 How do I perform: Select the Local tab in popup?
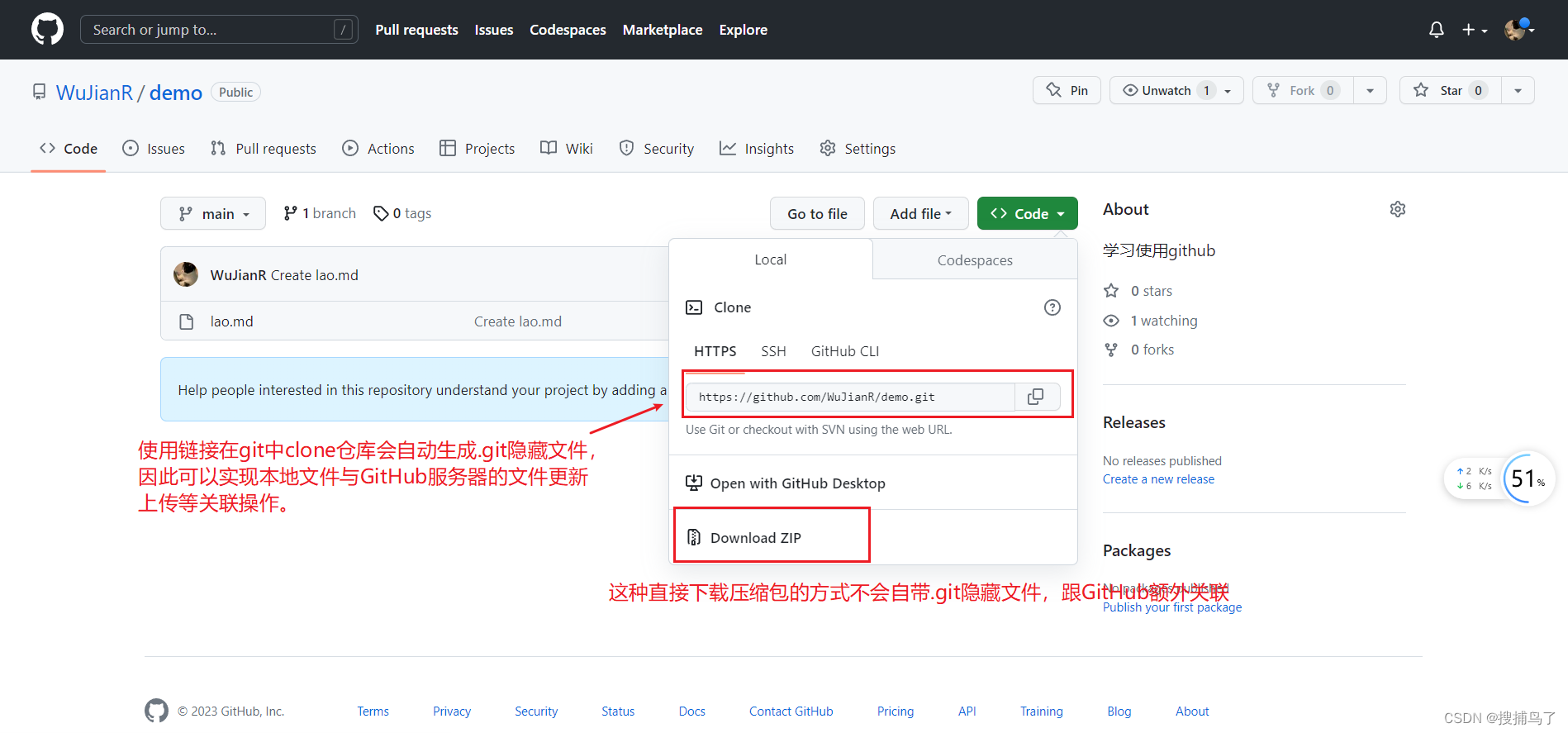point(770,259)
